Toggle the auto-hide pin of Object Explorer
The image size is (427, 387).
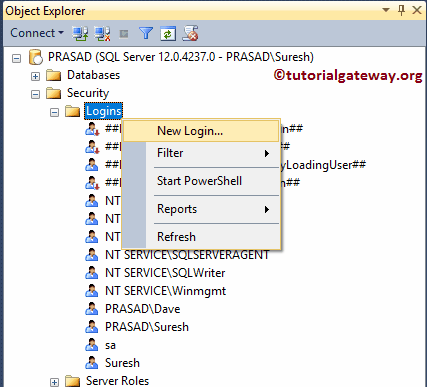[402, 10]
